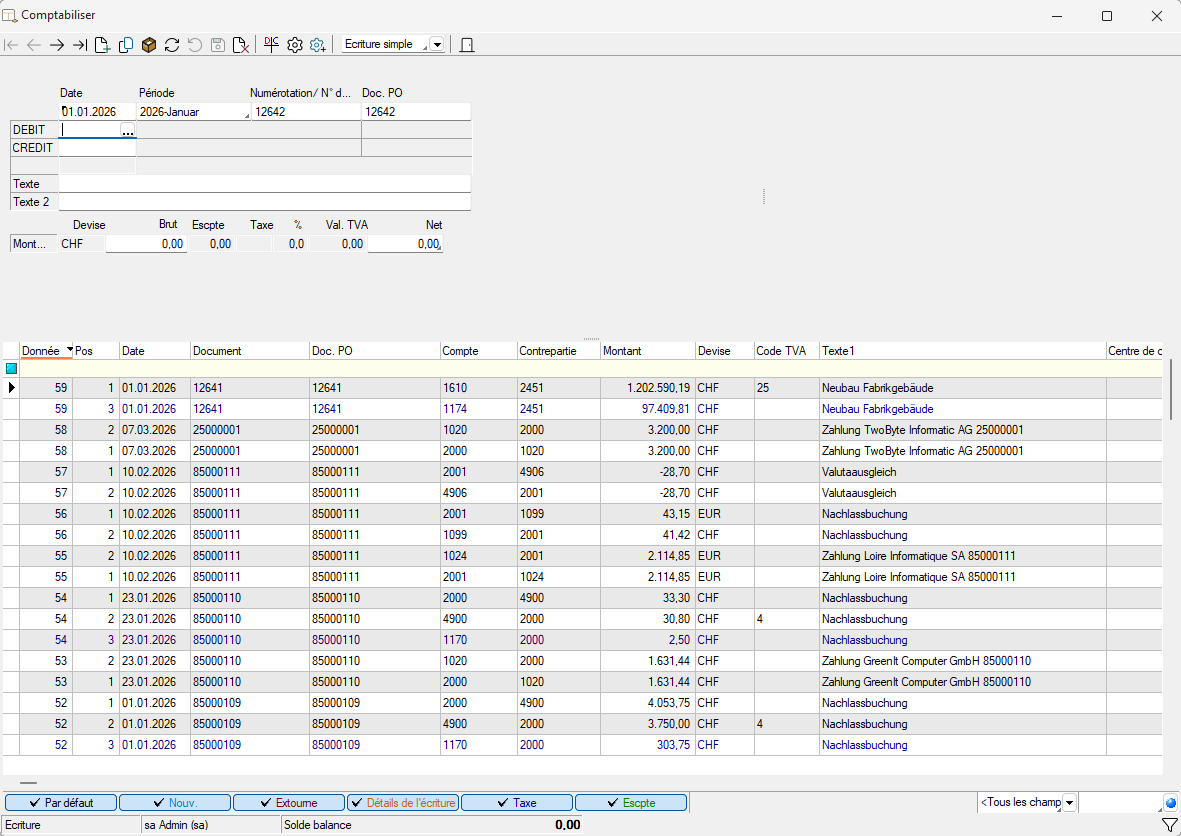The width and height of the screenshot is (1181, 836).
Task: Open the D/C debit-credit account icon
Action: (272, 44)
